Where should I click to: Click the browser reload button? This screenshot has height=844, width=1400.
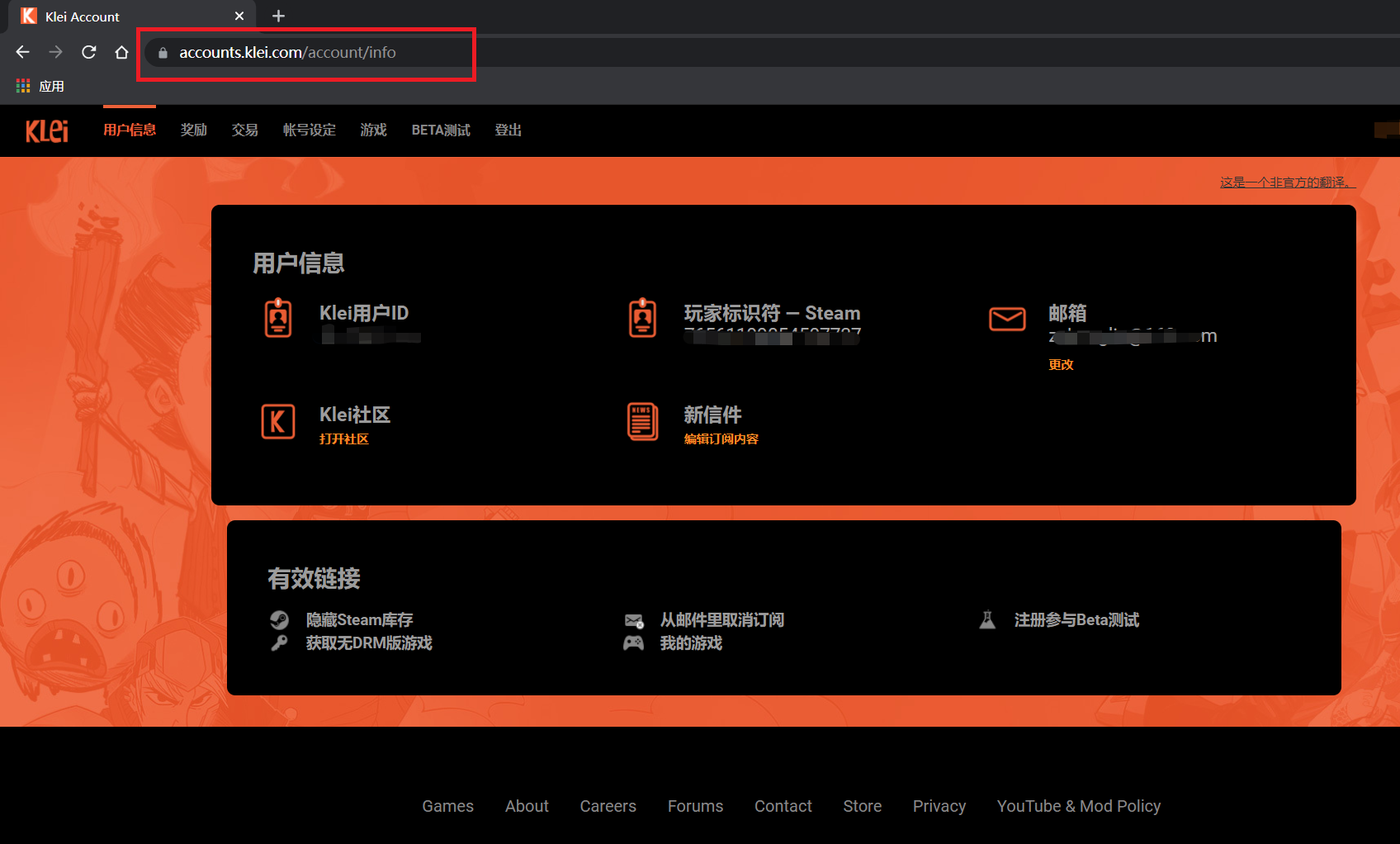click(x=89, y=52)
